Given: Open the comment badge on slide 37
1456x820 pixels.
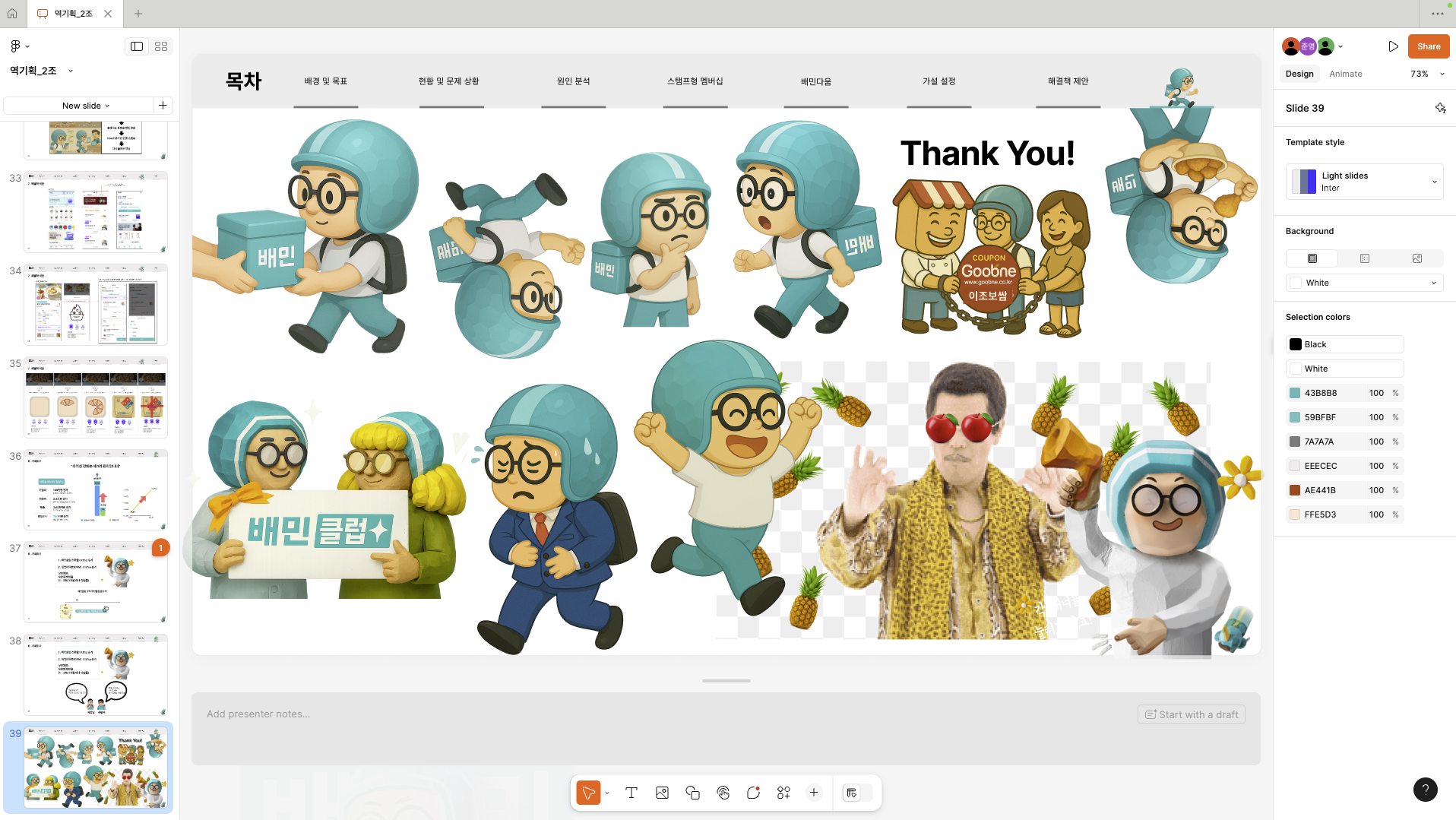Looking at the screenshot, I should (161, 548).
